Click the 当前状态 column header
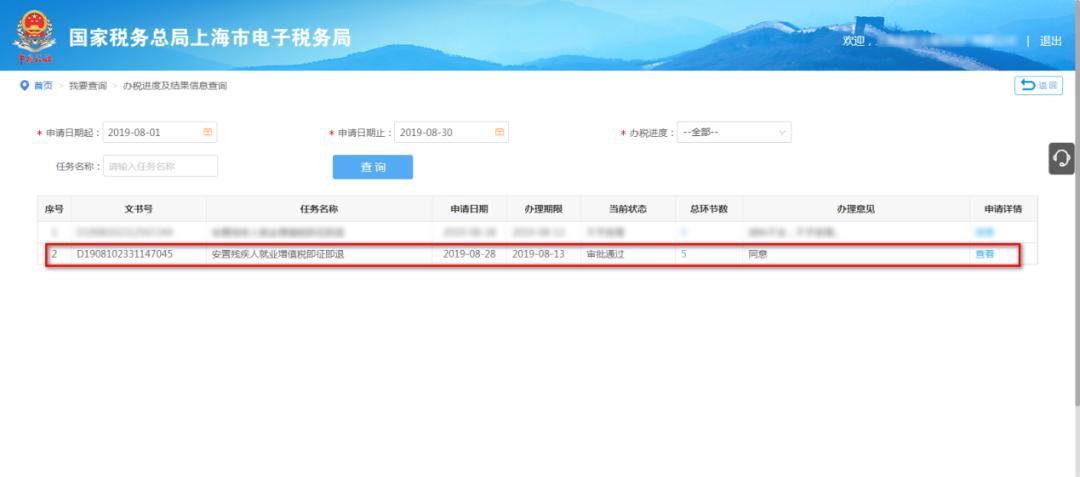Image resolution: width=1080 pixels, height=477 pixels. [628, 209]
